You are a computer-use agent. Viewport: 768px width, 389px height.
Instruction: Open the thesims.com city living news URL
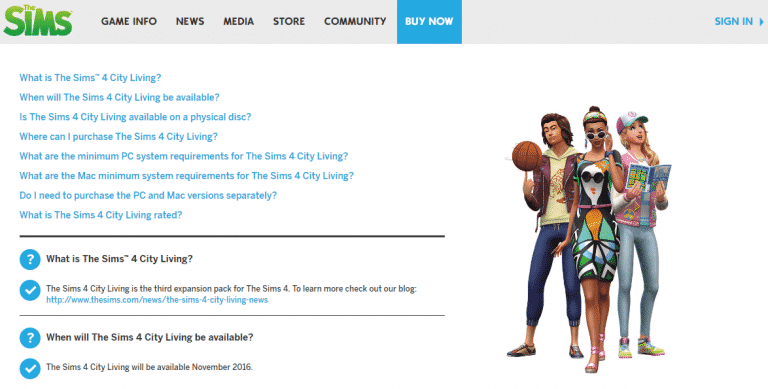coord(157,300)
